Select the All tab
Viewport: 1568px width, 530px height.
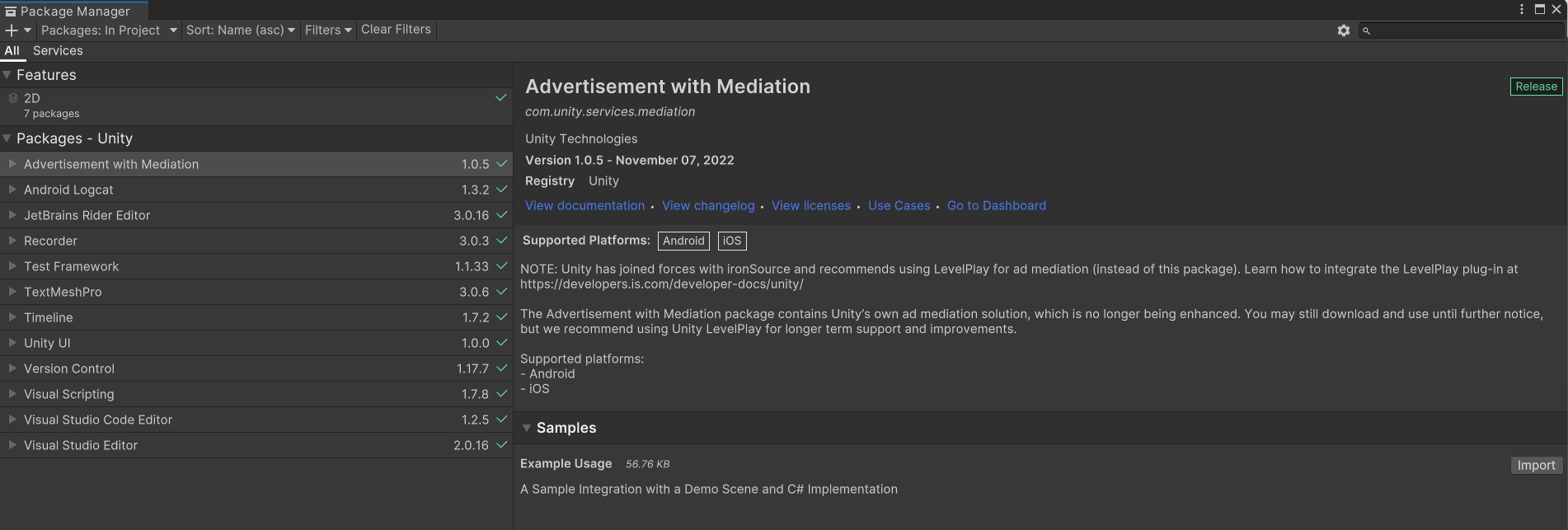tap(12, 51)
